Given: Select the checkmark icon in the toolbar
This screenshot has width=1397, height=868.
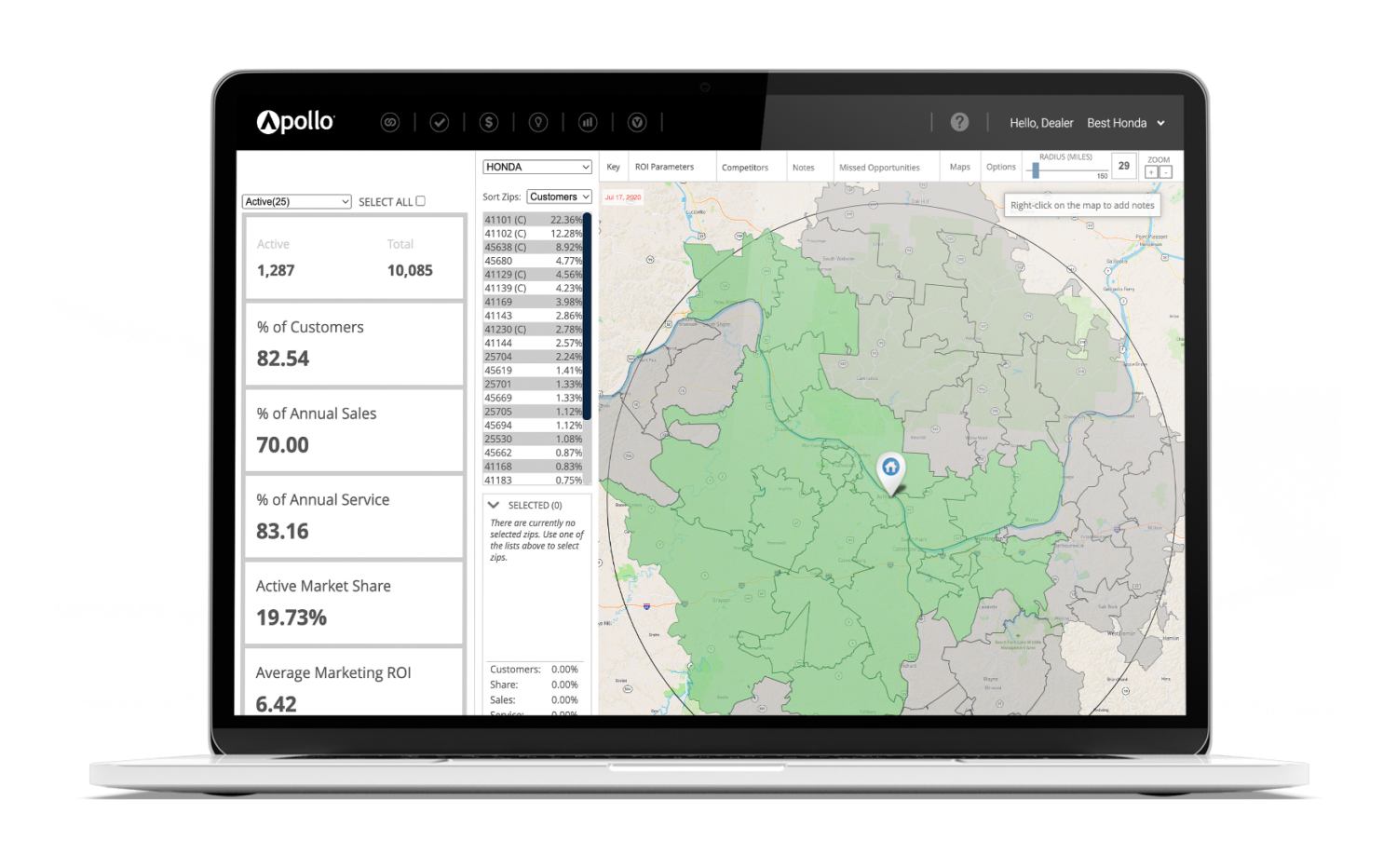Looking at the screenshot, I should coord(439,122).
